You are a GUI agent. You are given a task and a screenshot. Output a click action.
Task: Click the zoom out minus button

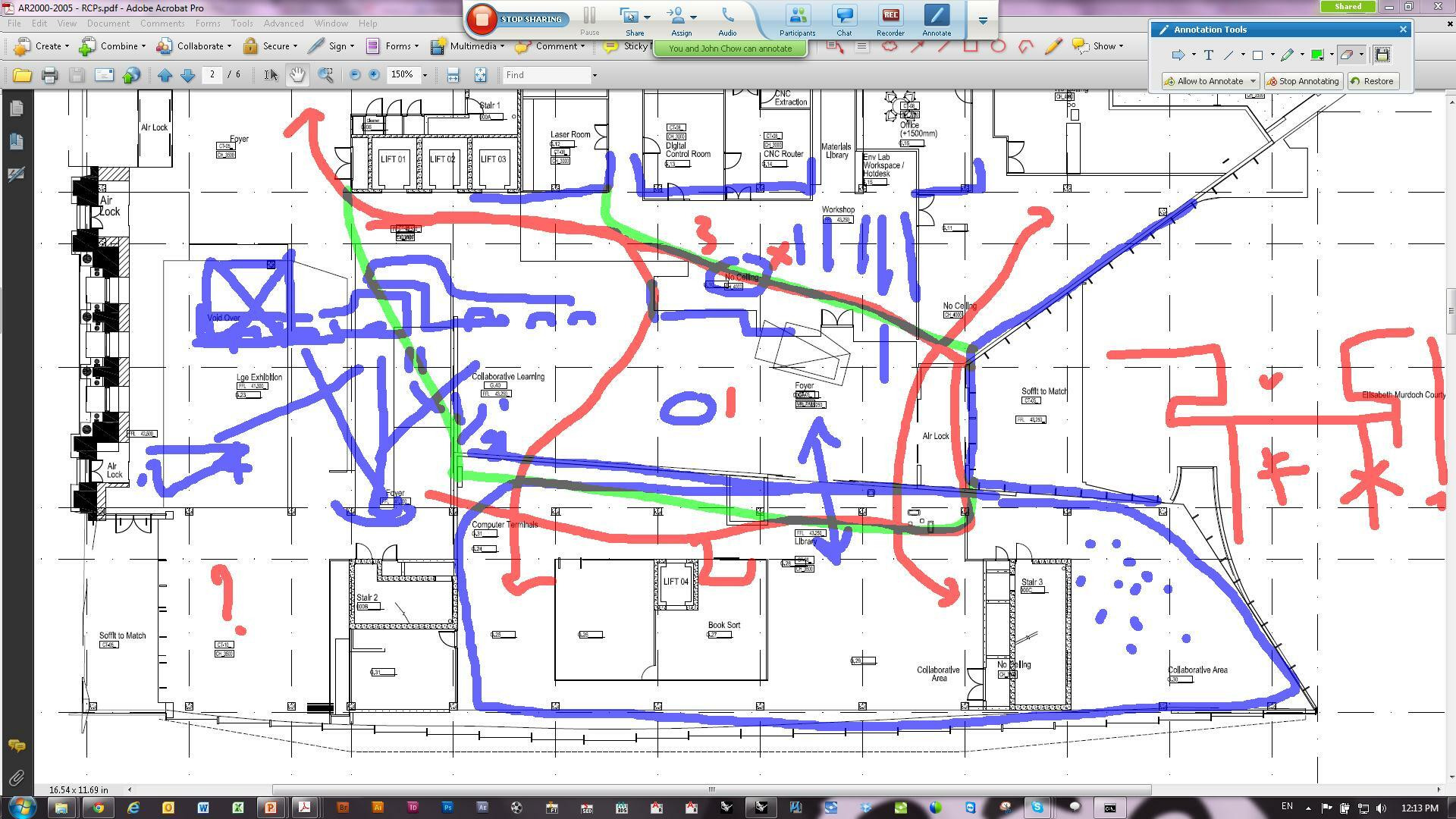click(x=355, y=75)
